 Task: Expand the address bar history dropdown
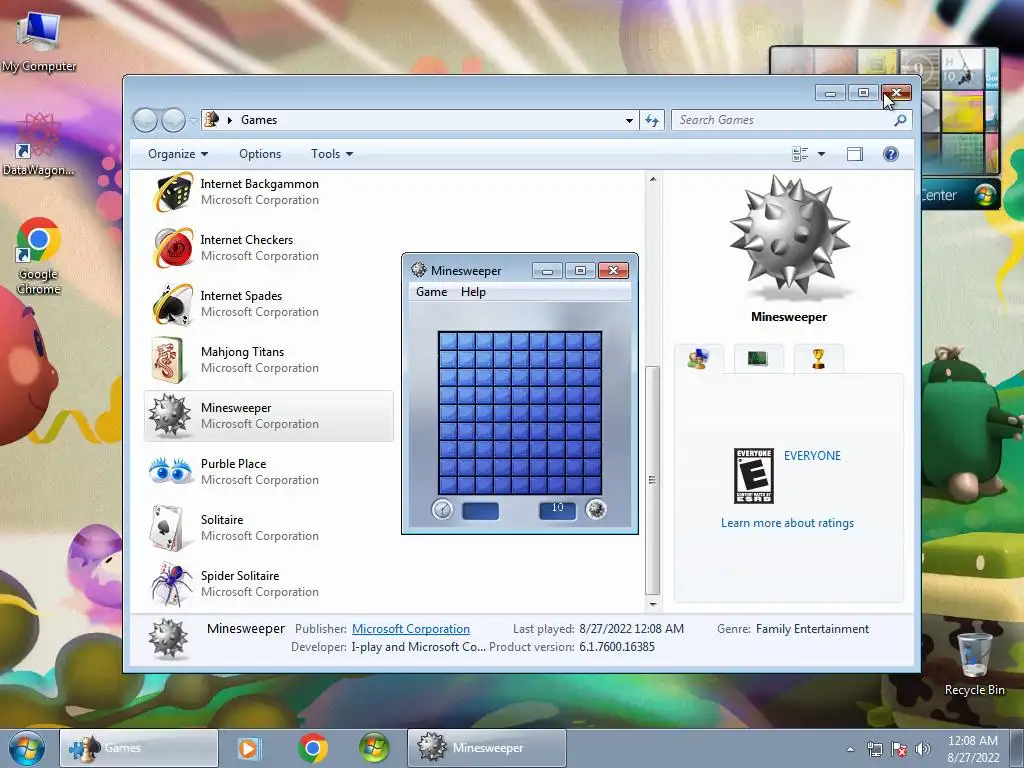coord(629,120)
